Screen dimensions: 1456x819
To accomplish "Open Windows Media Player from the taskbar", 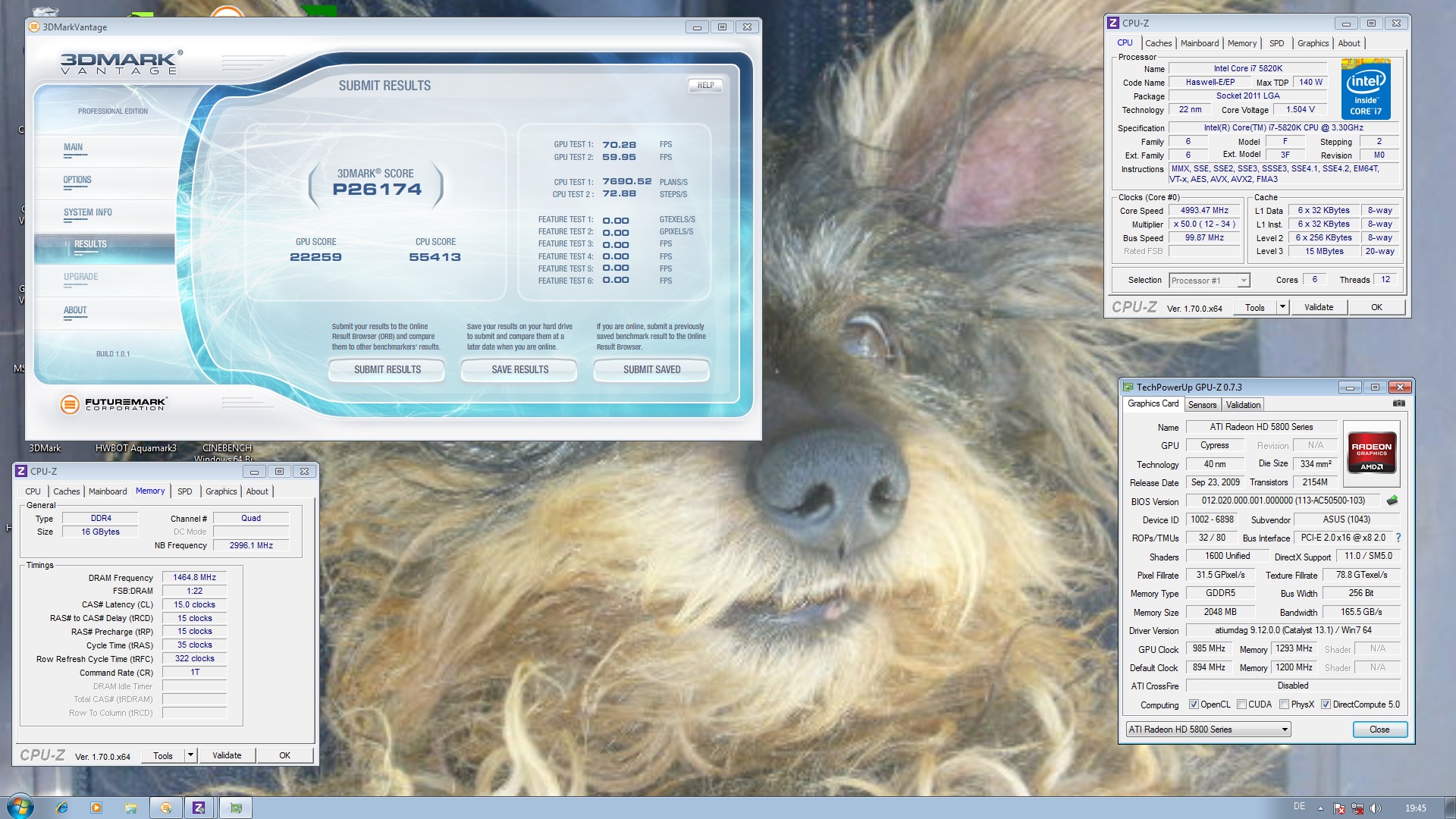I will 96,808.
